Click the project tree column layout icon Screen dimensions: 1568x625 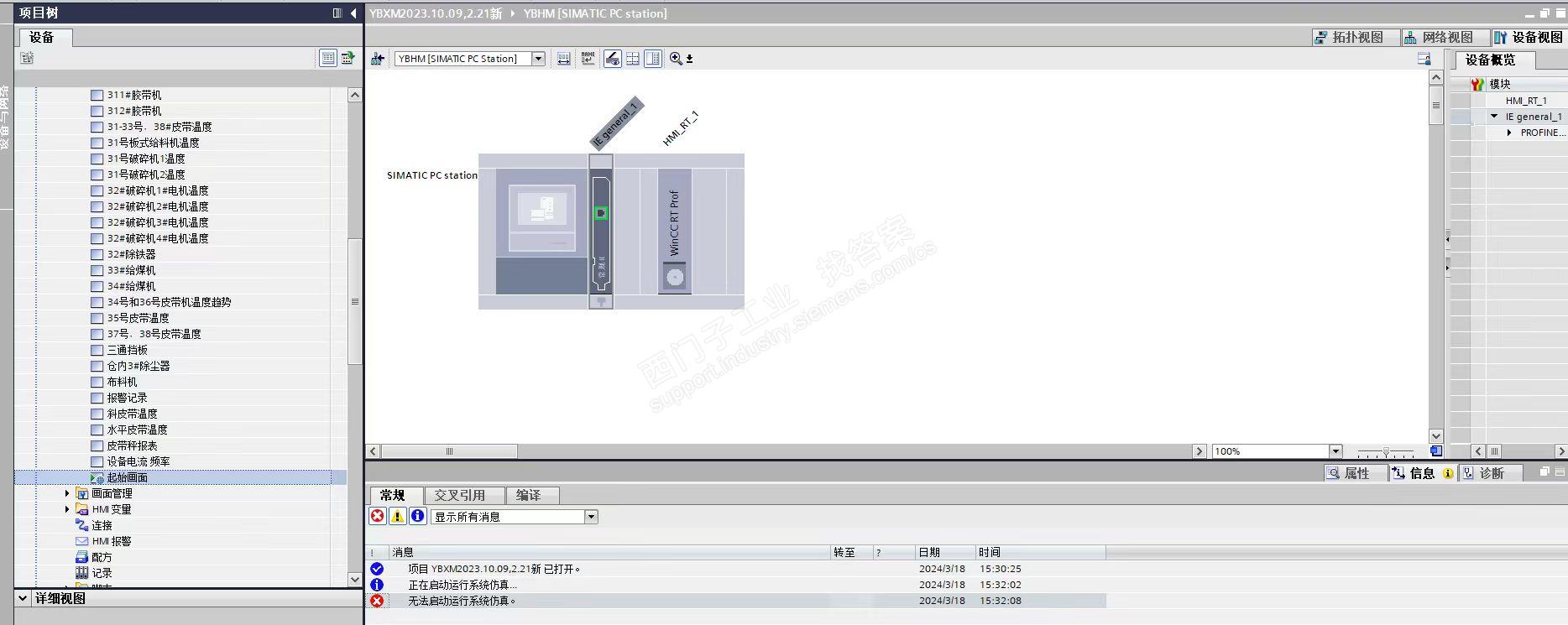[337, 13]
